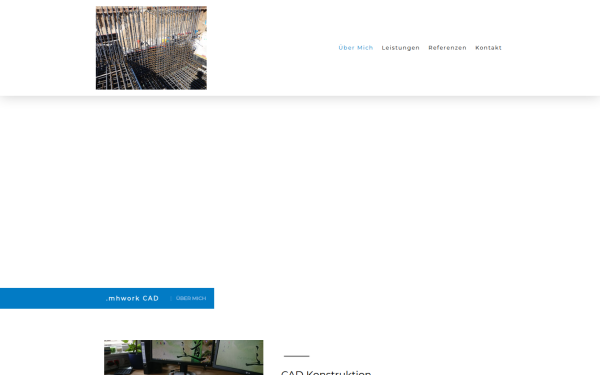Click the ÜBER MICH breadcrumb label
This screenshot has width=600, height=375.
click(x=191, y=298)
